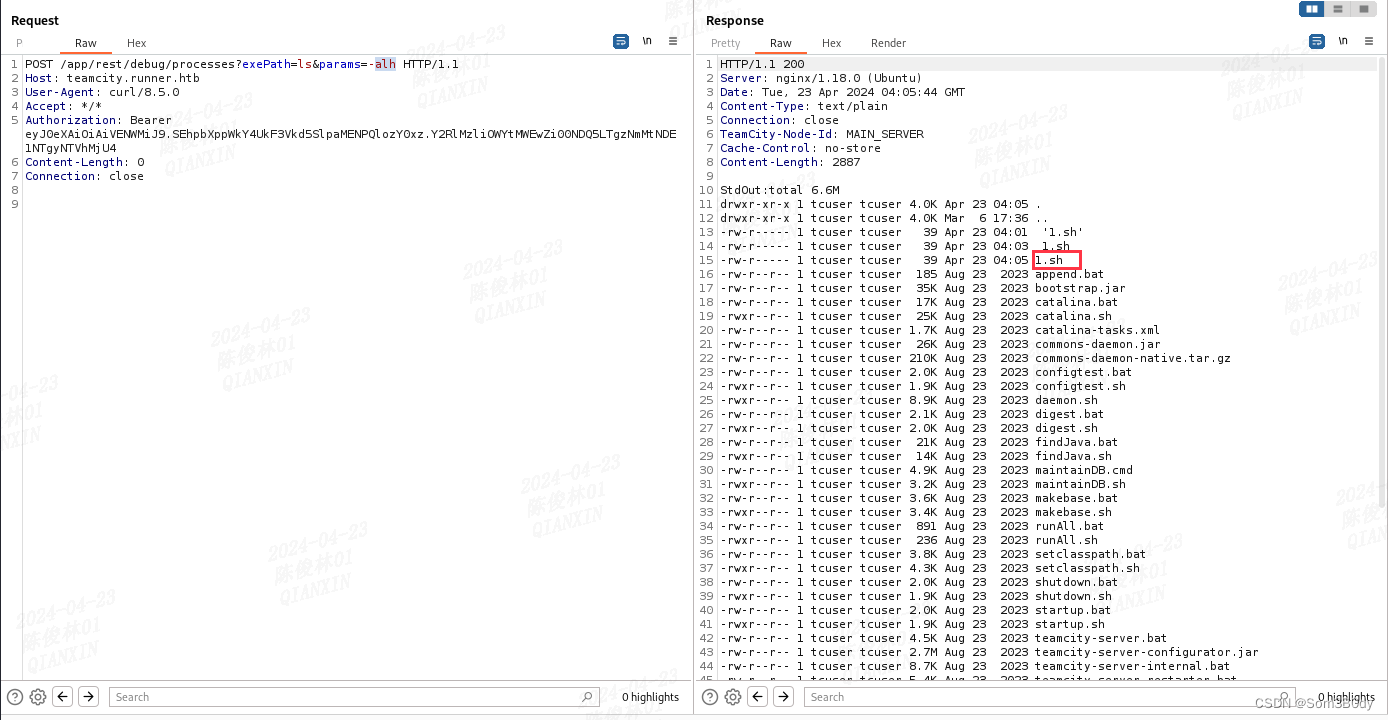This screenshot has height=720, width=1388.
Task: Go to previous search match in Request
Action: (x=62, y=697)
